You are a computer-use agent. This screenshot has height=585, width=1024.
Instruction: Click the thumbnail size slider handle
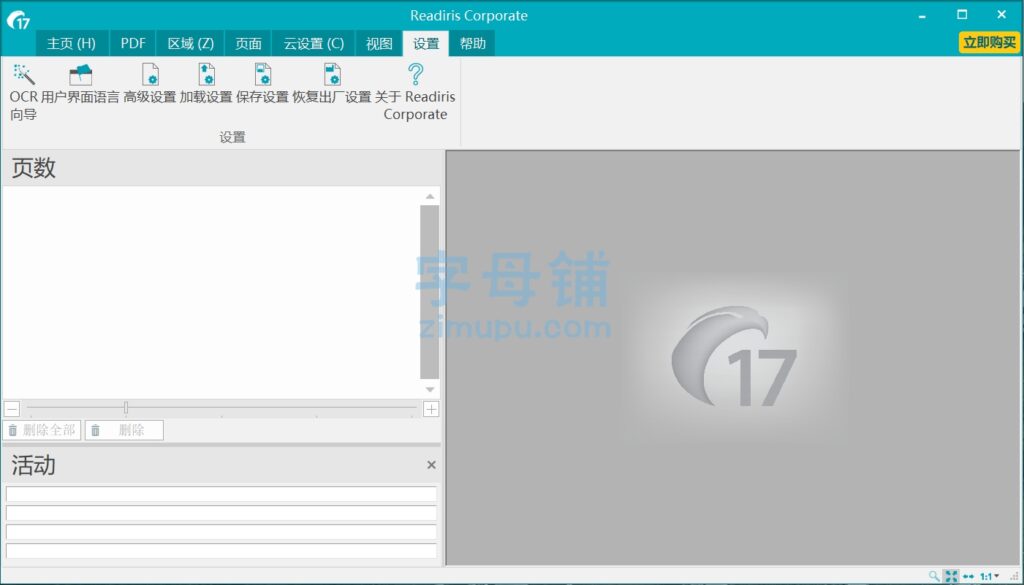pyautogui.click(x=126, y=408)
